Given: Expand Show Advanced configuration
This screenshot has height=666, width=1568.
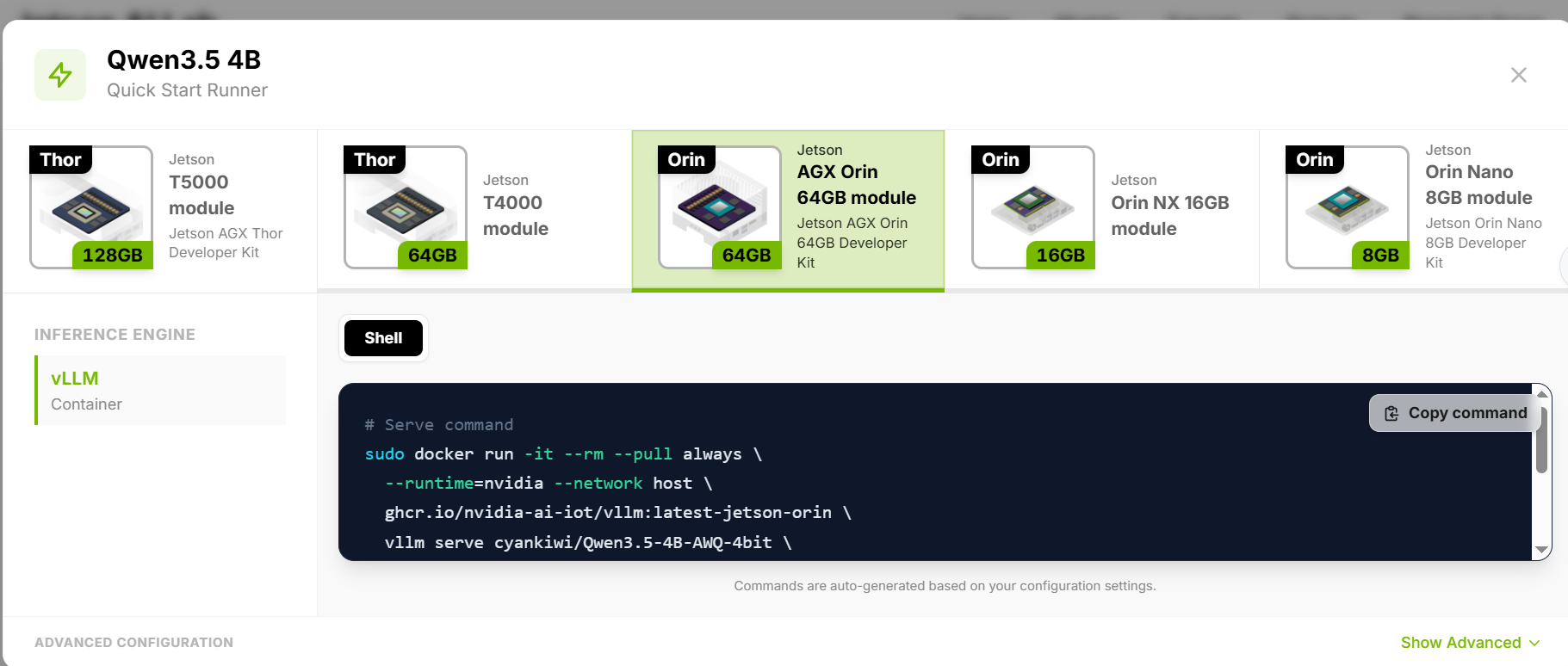Looking at the screenshot, I should pos(1470,643).
